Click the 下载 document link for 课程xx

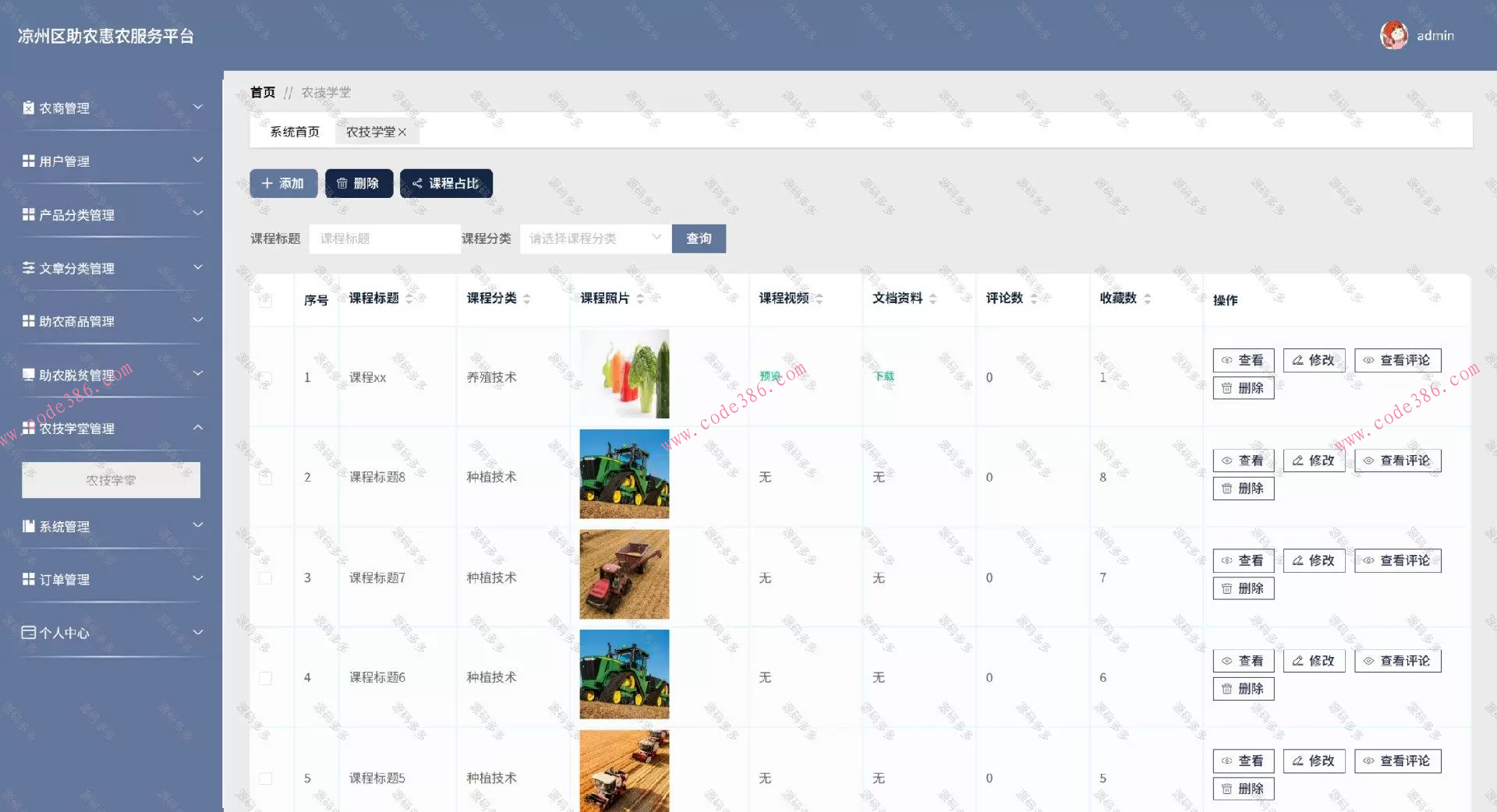pyautogui.click(x=883, y=376)
